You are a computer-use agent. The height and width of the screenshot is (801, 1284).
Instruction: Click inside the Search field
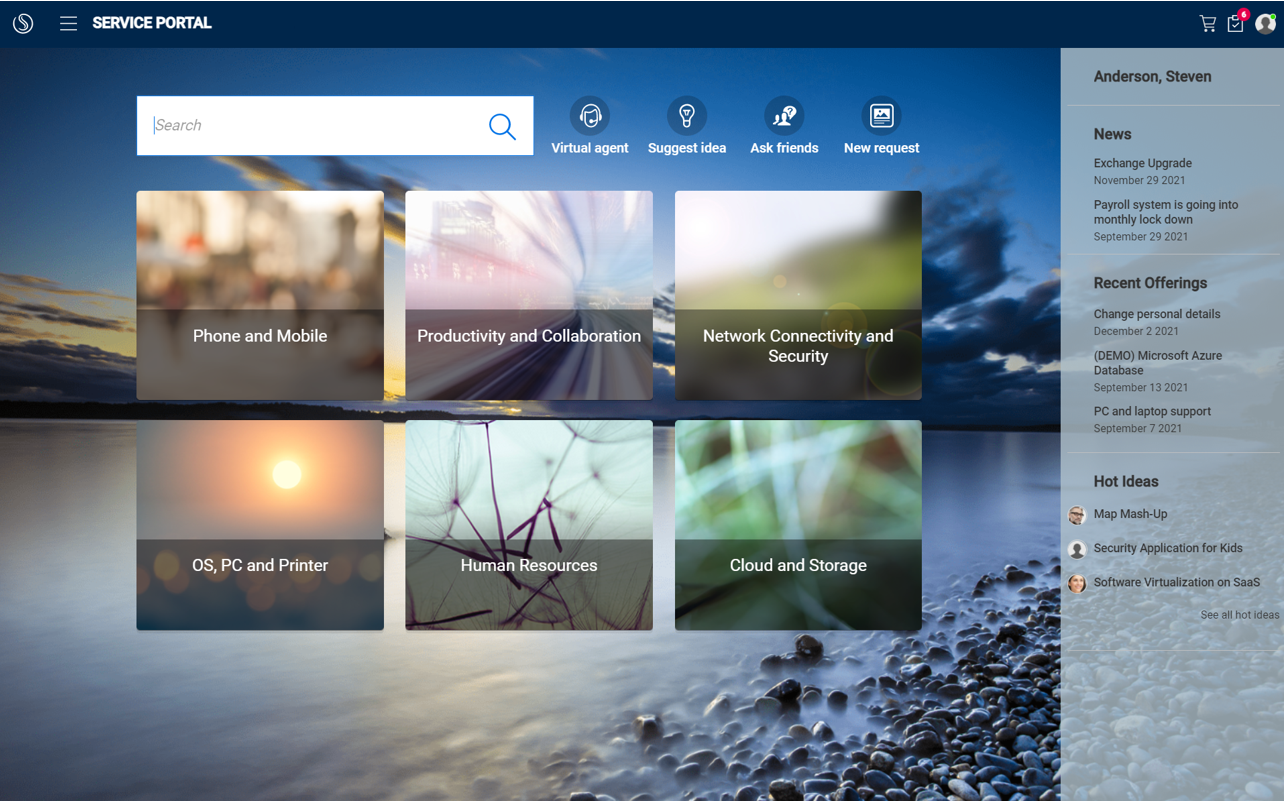click(300, 126)
